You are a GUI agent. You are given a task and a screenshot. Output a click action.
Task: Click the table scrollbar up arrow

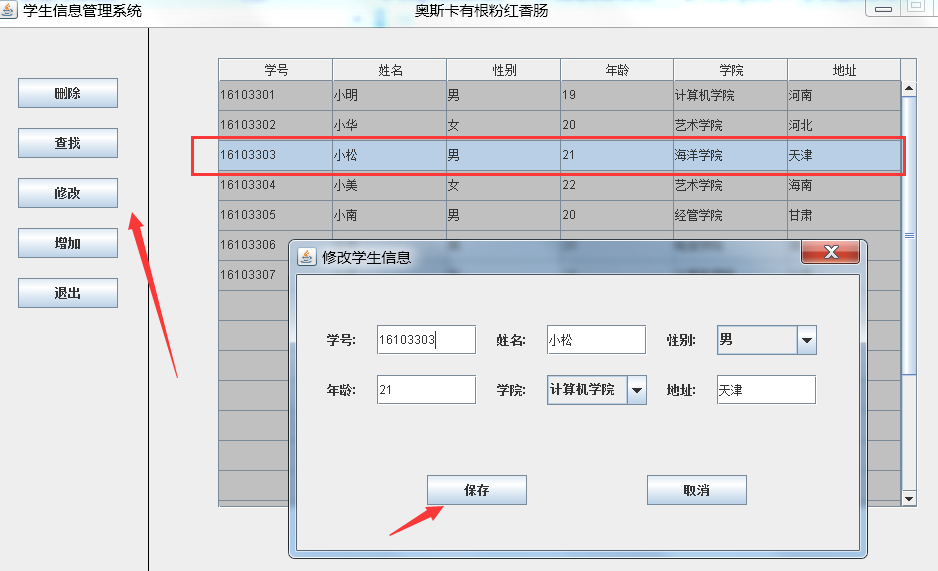[x=909, y=88]
